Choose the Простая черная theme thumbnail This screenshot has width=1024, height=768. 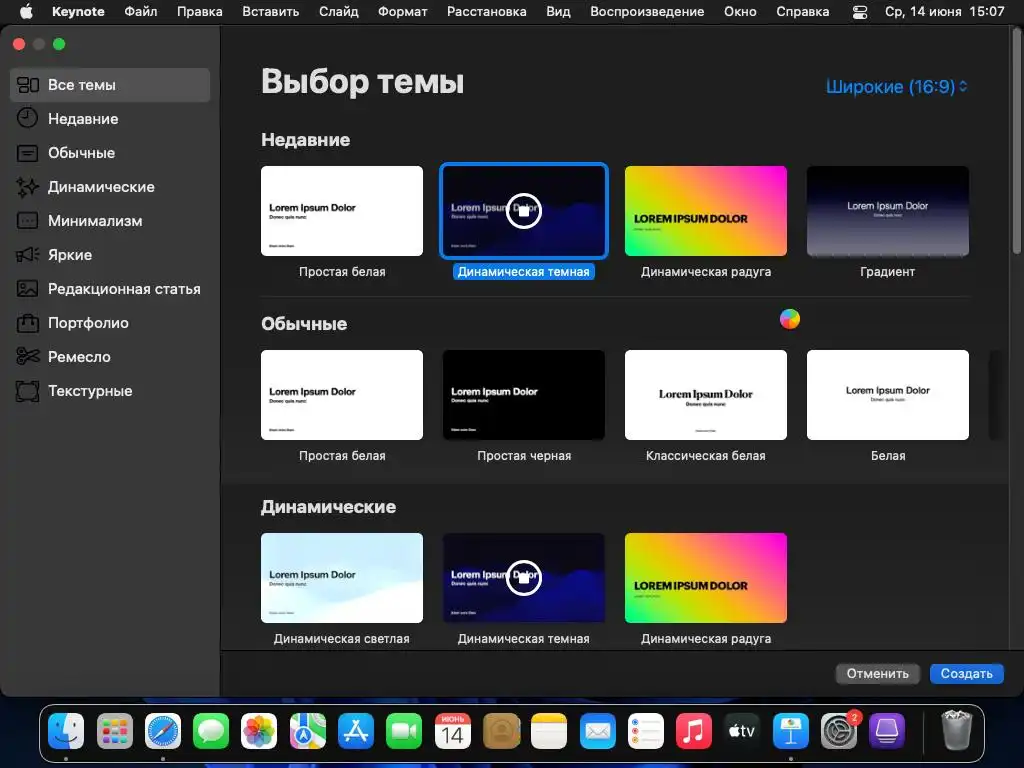524,395
